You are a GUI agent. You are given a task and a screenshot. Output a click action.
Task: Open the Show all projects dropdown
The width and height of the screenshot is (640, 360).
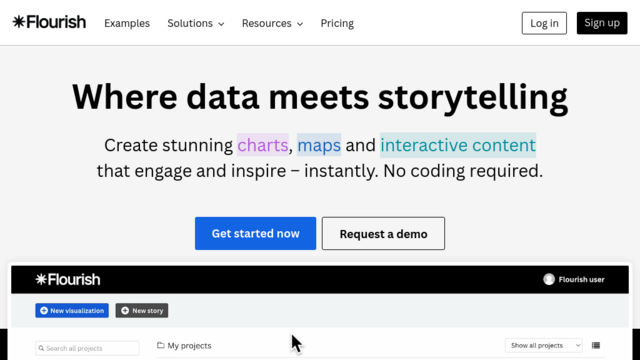[x=544, y=345]
